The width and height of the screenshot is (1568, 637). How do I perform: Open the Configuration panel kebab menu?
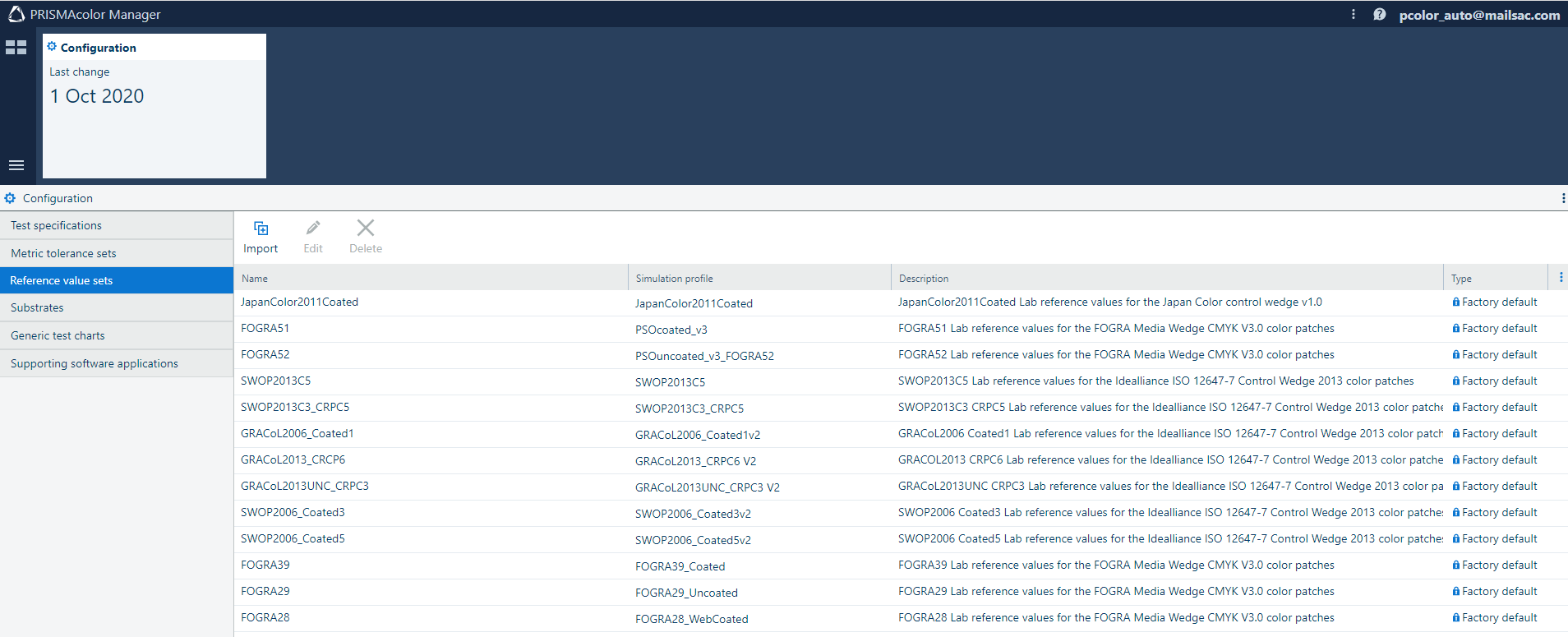[1562, 198]
